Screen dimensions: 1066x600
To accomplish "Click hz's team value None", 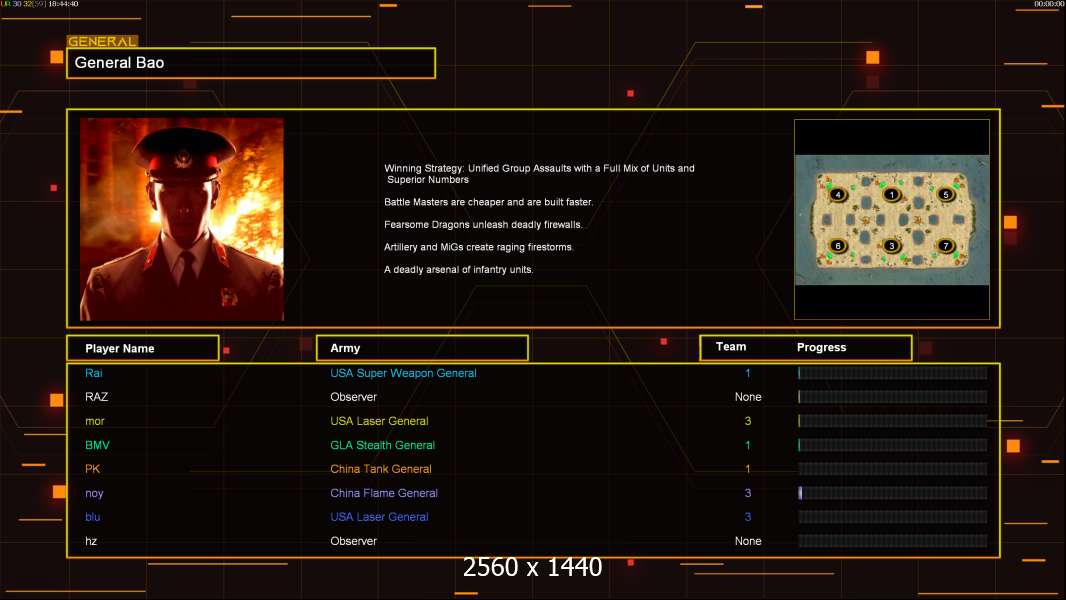I will click(748, 541).
